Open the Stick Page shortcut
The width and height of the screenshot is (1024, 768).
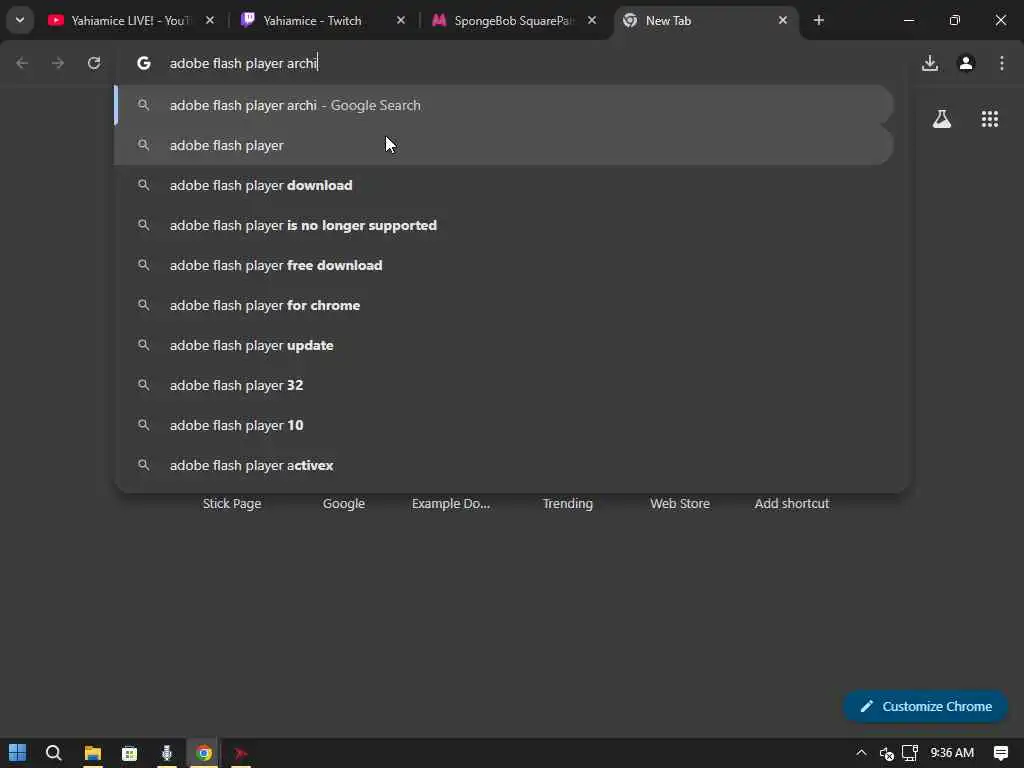(232, 504)
